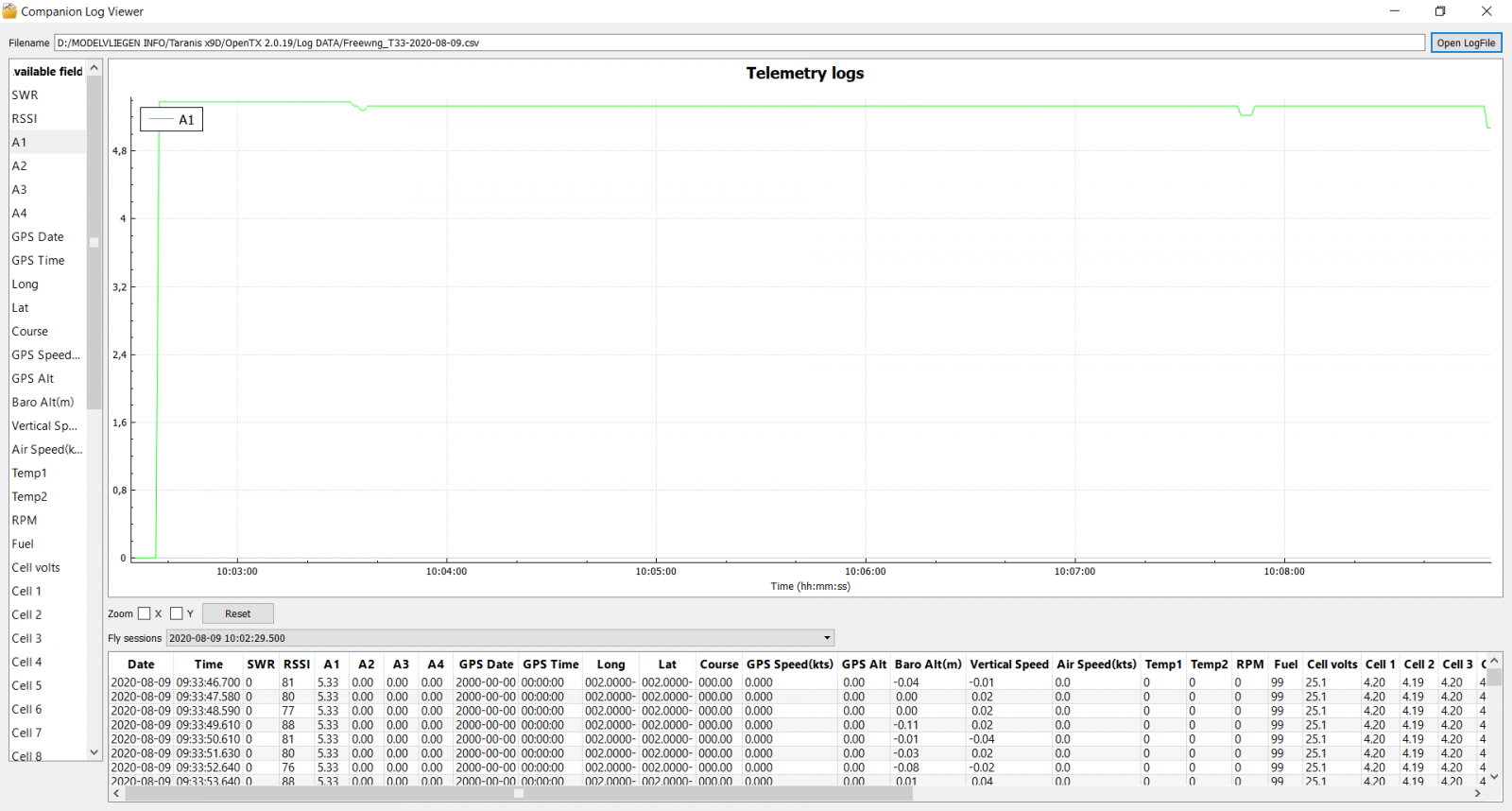Select RSSI field in the list
The width and height of the screenshot is (1512, 811).
48,118
